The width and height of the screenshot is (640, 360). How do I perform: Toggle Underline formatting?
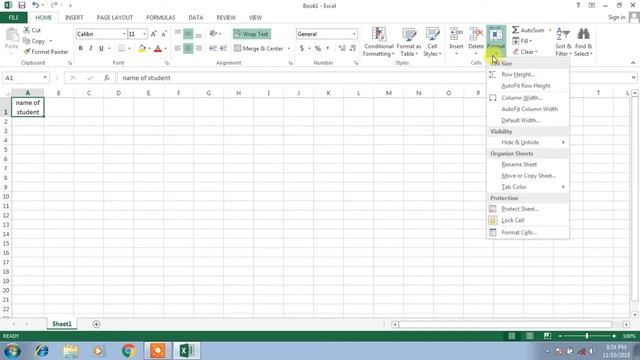click(101, 48)
